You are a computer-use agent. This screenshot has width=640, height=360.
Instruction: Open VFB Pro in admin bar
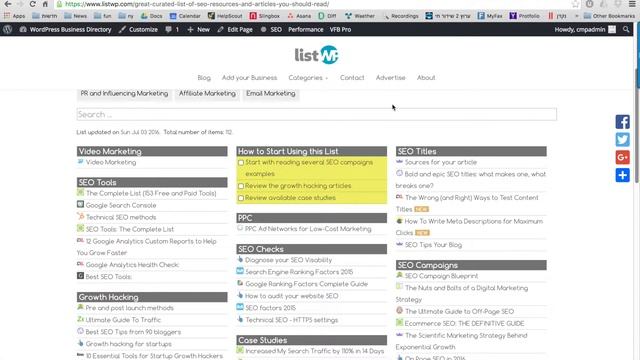point(340,29)
